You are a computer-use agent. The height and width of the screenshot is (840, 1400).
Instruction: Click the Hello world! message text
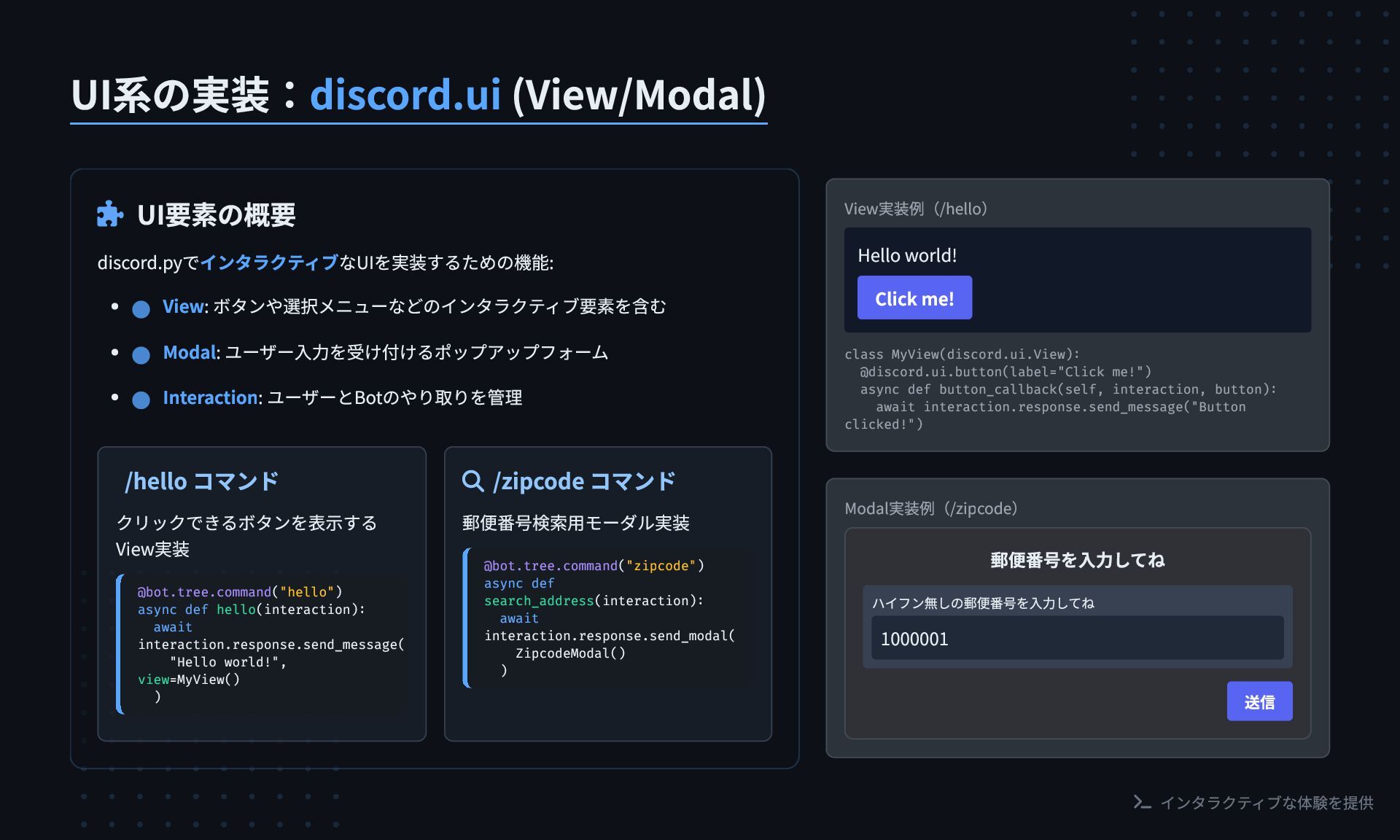(907, 256)
